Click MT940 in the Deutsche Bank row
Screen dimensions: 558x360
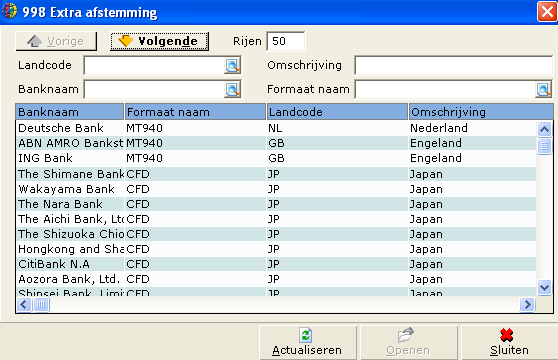coord(144,128)
